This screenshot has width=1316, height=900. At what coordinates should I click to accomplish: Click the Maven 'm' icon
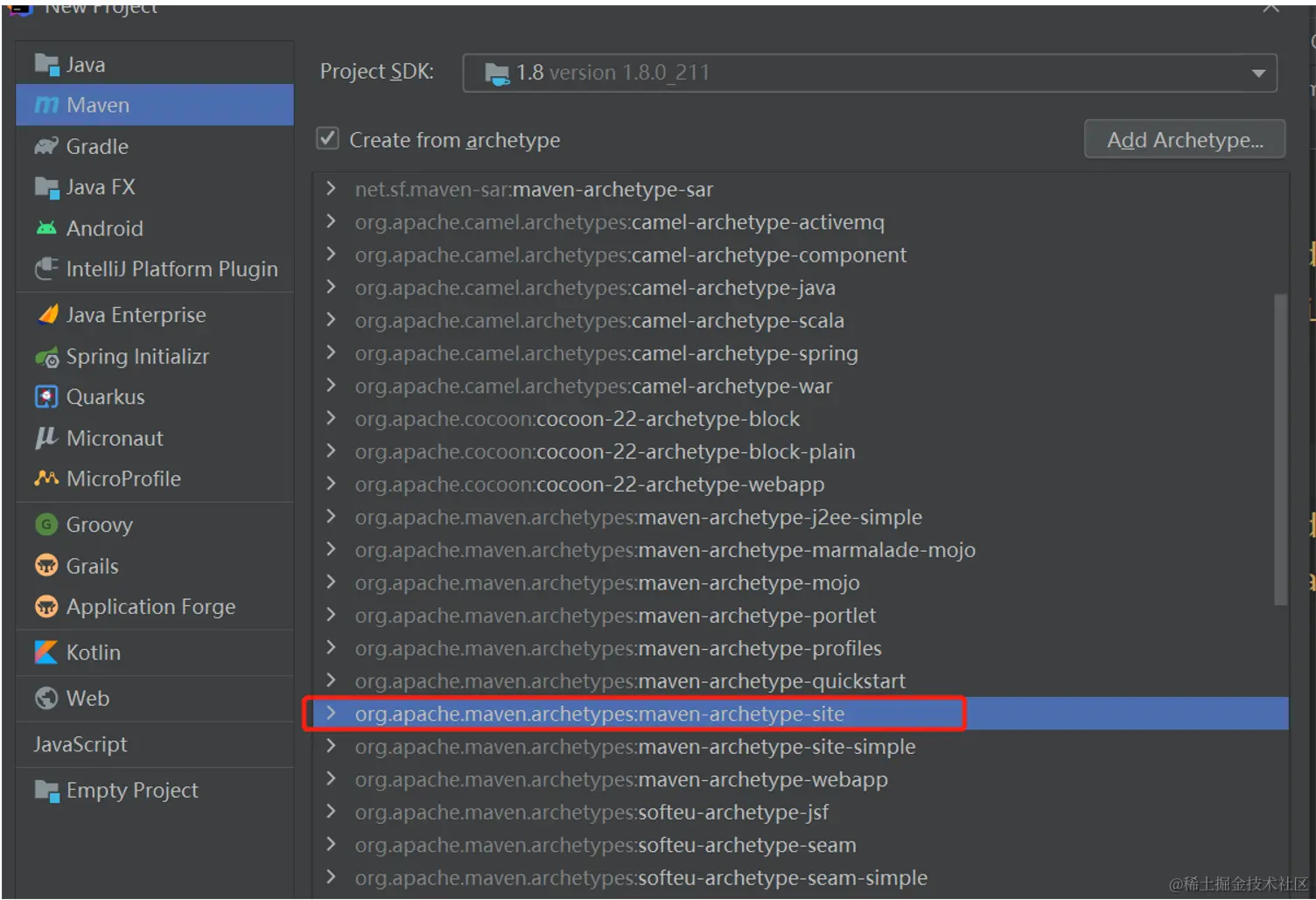tap(46, 105)
